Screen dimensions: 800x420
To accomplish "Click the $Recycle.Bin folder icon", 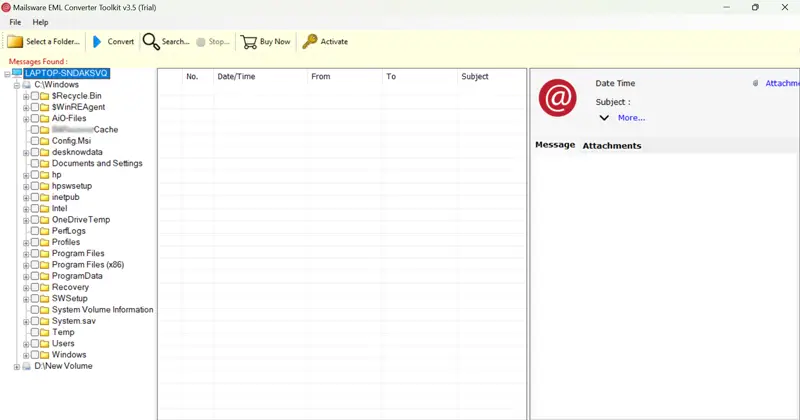I will [45, 96].
